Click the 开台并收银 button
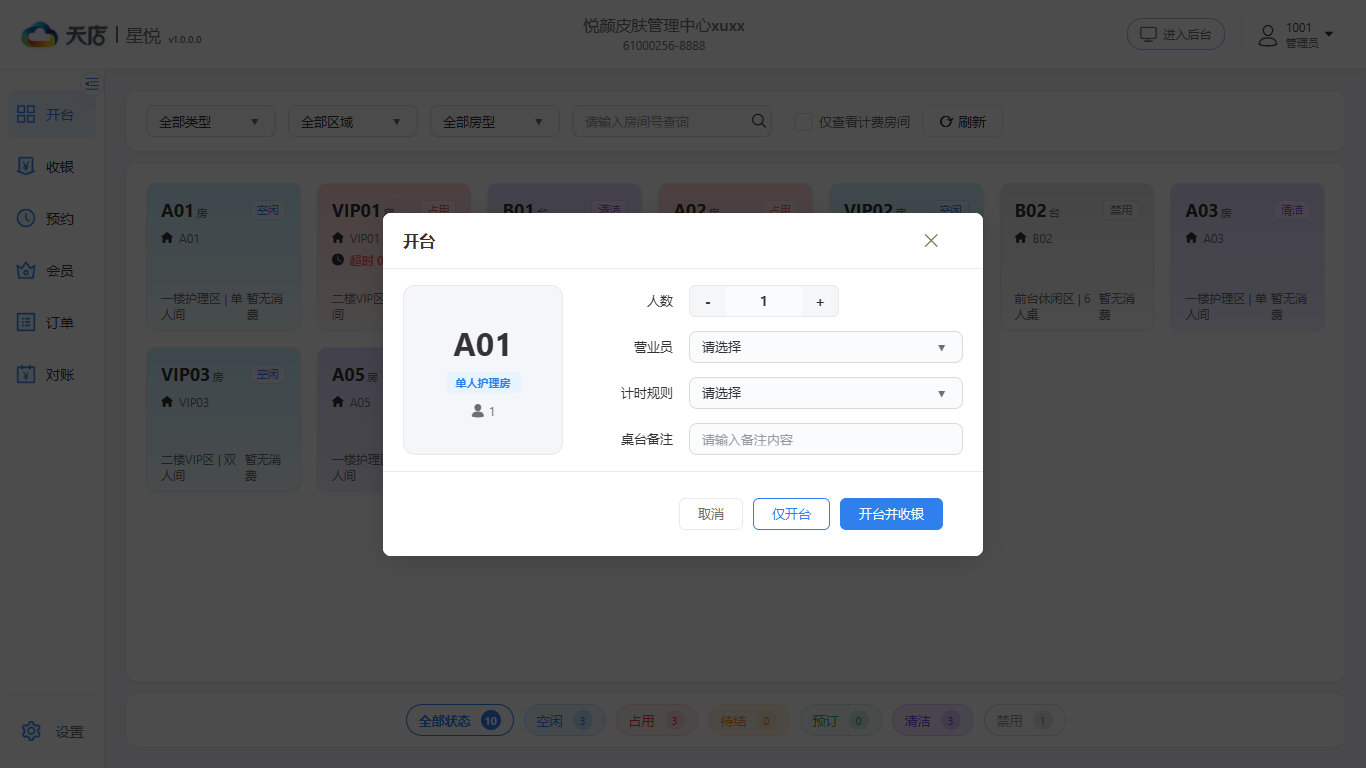 (x=891, y=514)
